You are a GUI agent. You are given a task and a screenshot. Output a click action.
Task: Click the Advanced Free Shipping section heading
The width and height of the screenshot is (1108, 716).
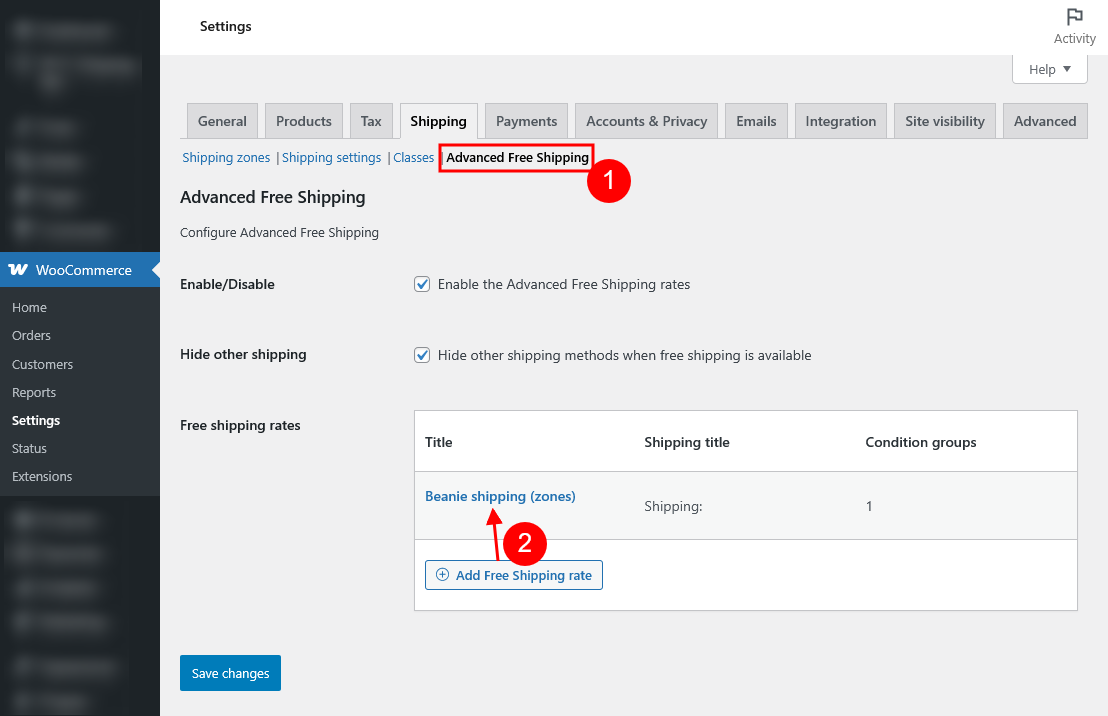(273, 197)
